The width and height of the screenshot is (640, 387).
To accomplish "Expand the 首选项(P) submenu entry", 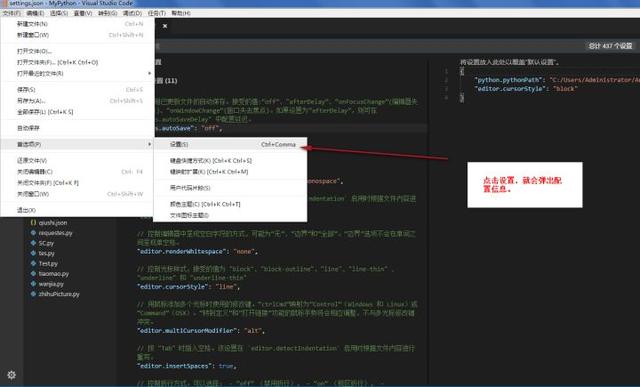I will click(x=78, y=144).
